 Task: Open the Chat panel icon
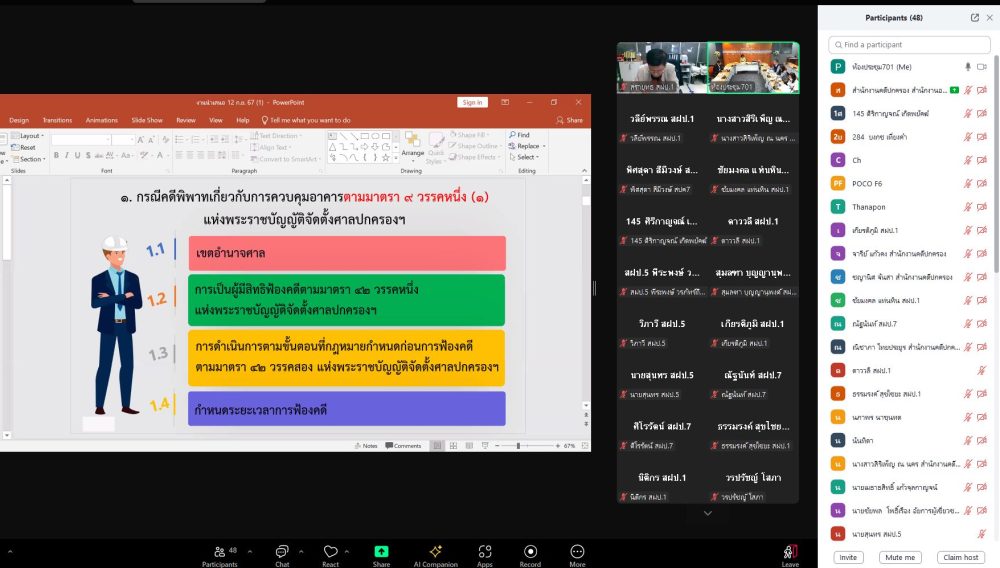tap(282, 551)
